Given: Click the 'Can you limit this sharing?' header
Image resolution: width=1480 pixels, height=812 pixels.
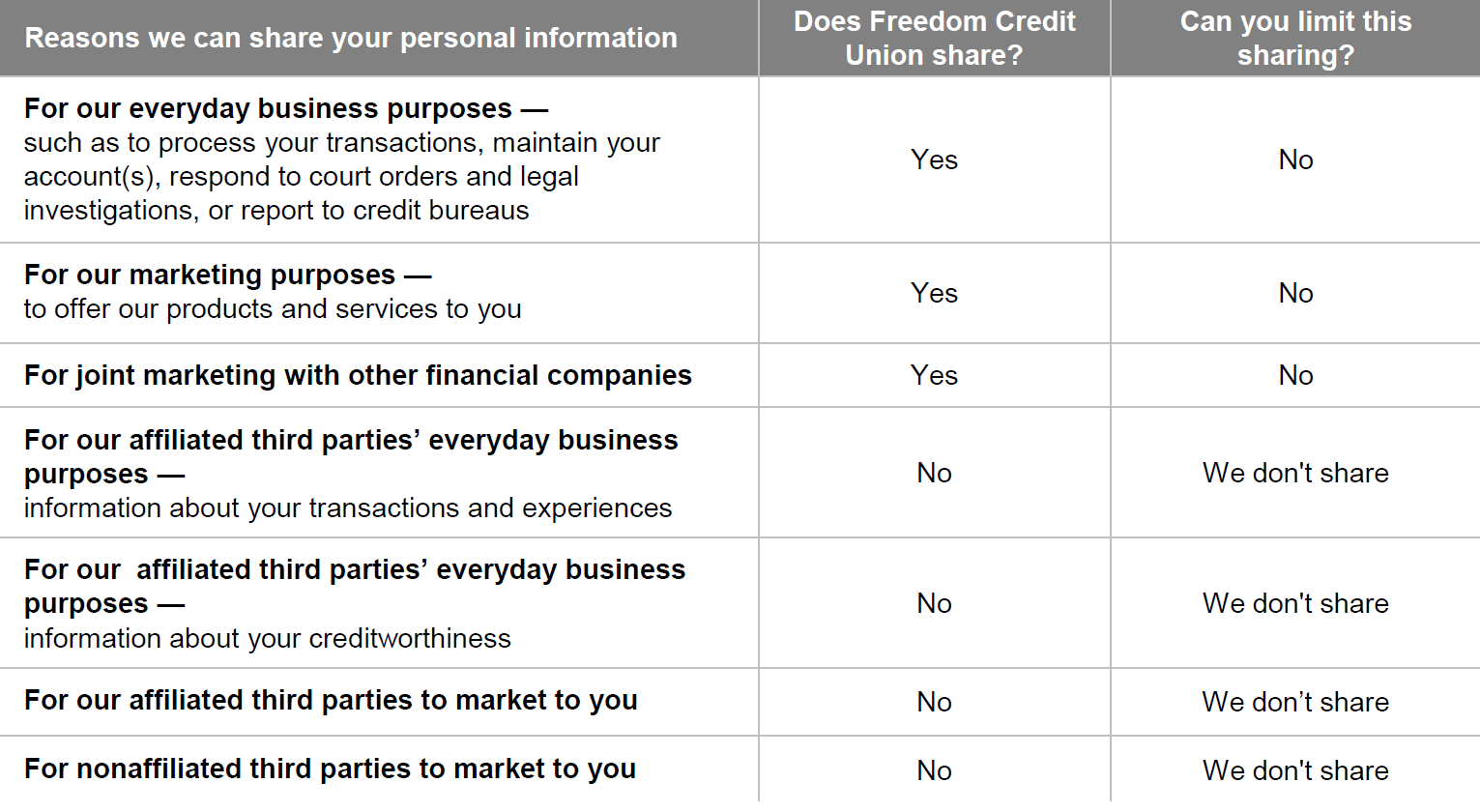Looking at the screenshot, I should [1295, 38].
